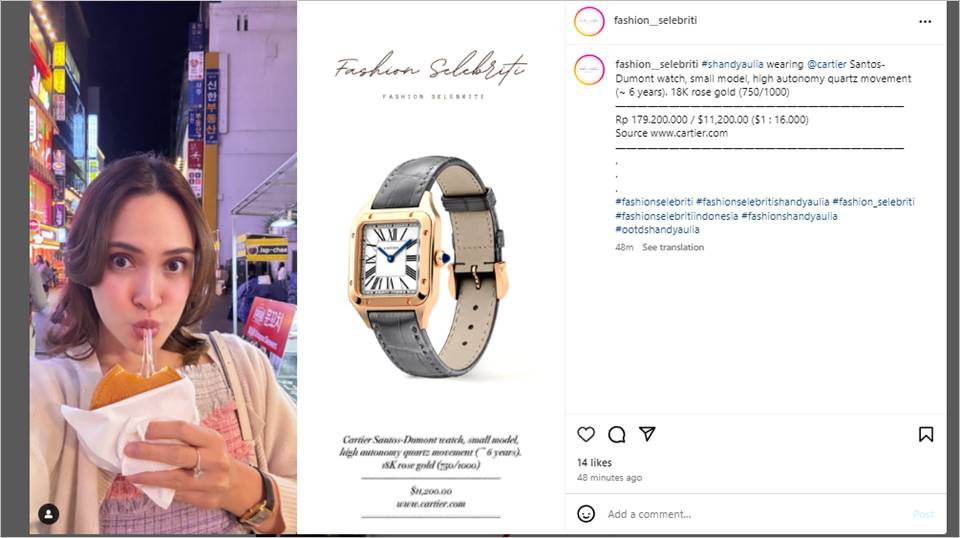Visit the @cartier mention link
This screenshot has height=538, width=960.
point(827,64)
